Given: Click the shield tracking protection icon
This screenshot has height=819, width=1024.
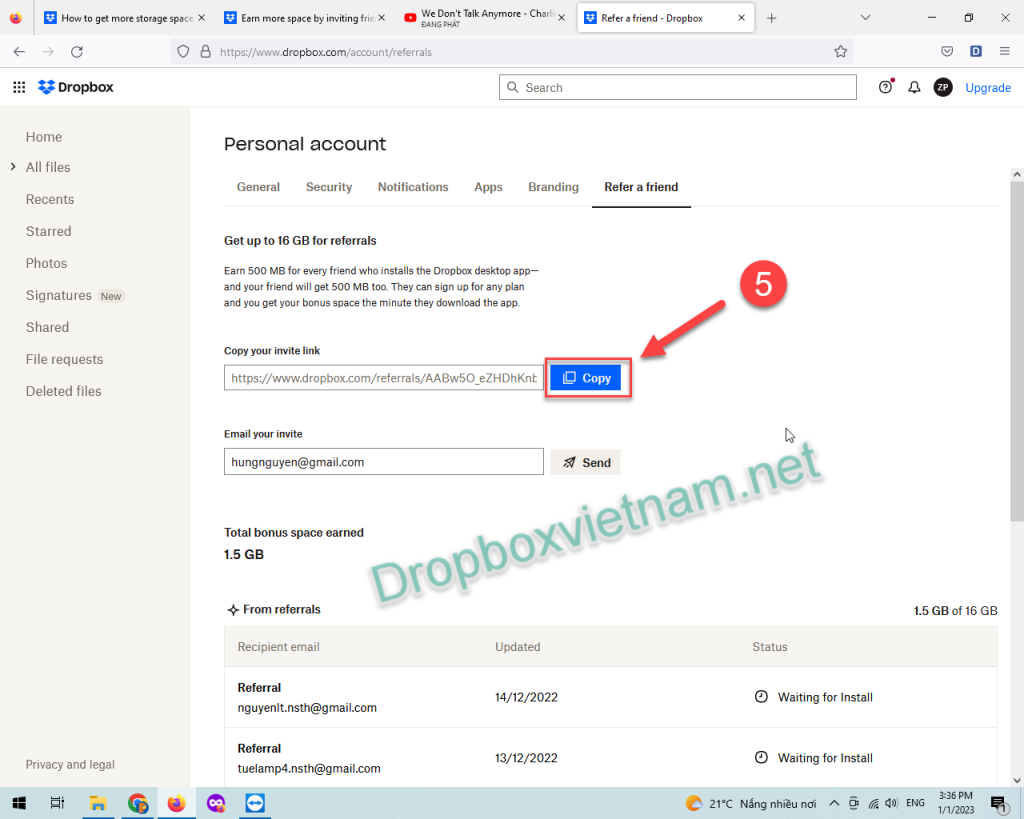Looking at the screenshot, I should (x=183, y=52).
